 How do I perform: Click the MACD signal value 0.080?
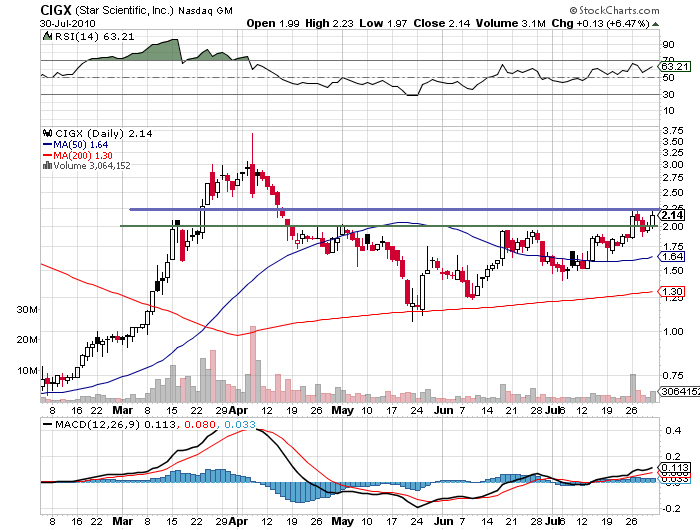[x=199, y=424]
